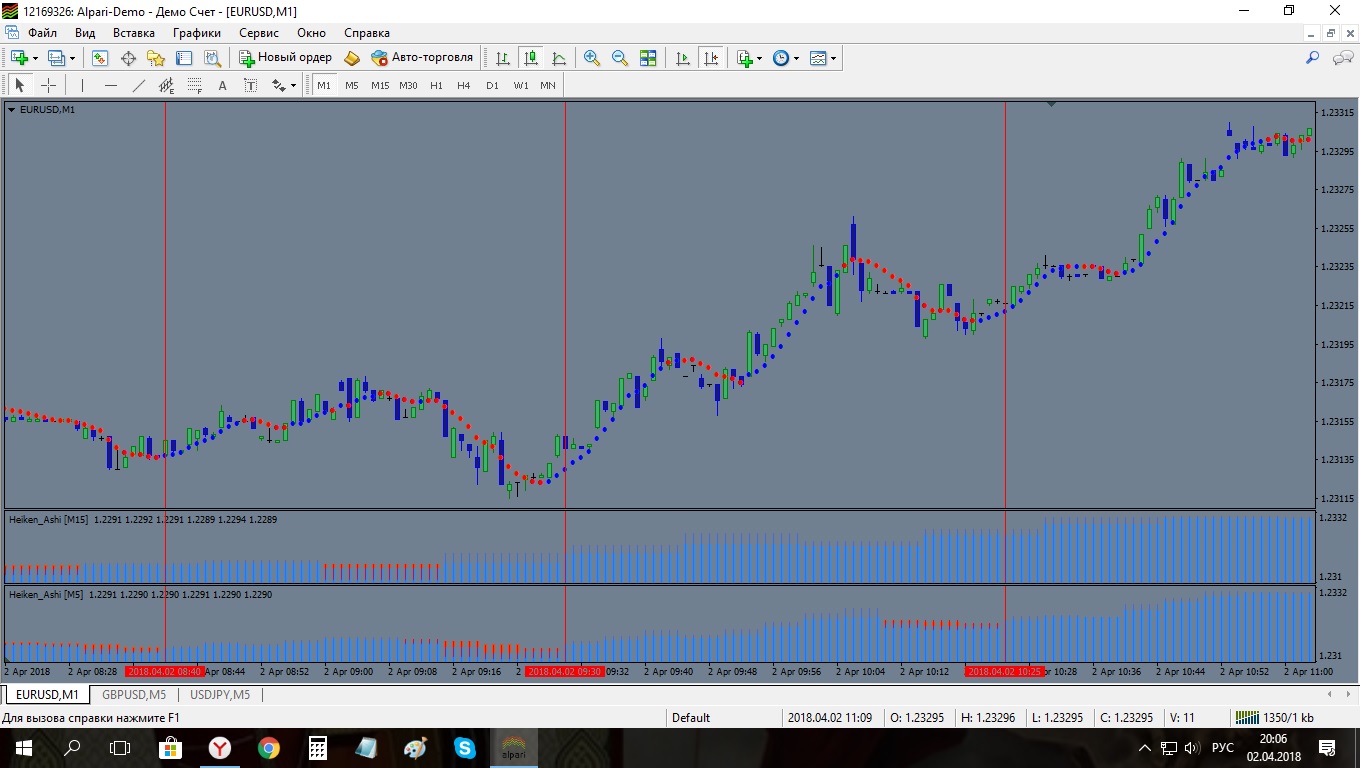Toggle chart auto scroll icon

pos(683,58)
